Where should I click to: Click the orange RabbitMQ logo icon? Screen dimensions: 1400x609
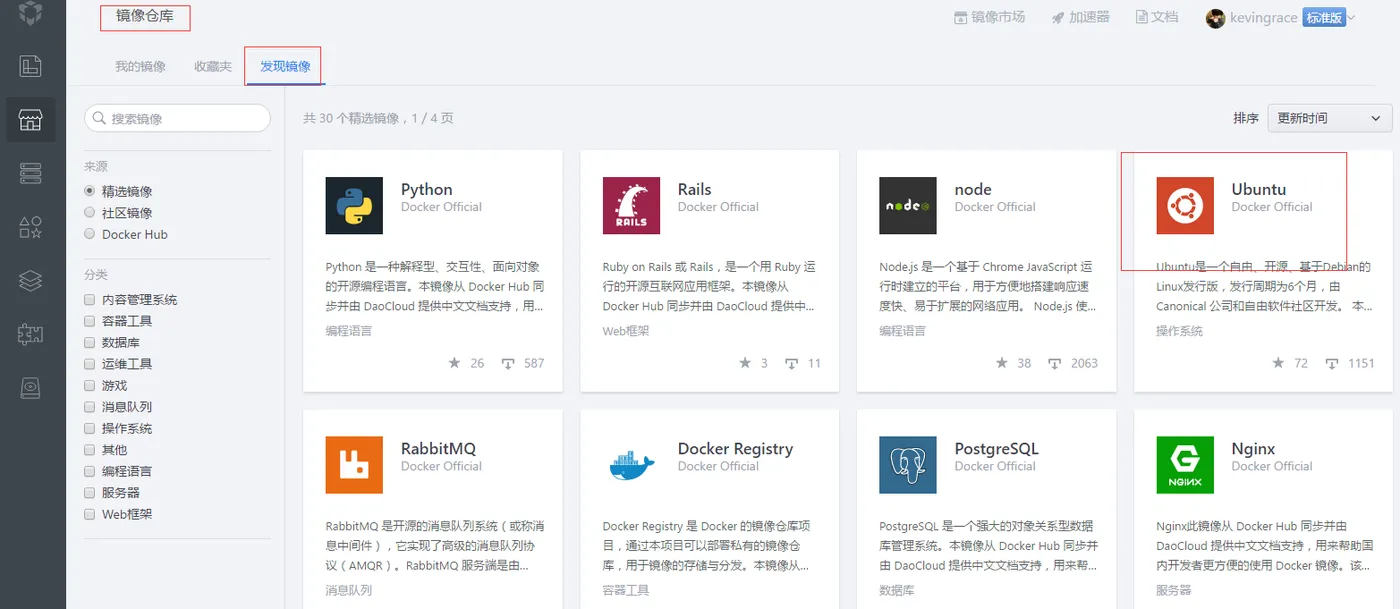tap(354, 464)
